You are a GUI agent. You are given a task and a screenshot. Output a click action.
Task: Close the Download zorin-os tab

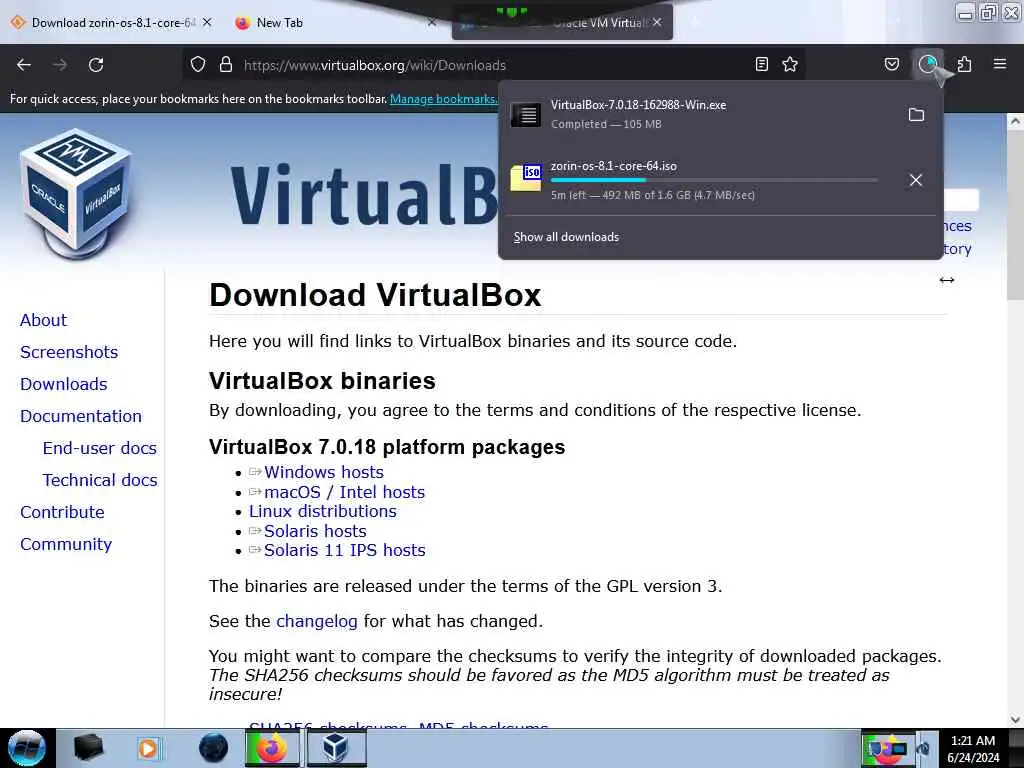point(207,23)
